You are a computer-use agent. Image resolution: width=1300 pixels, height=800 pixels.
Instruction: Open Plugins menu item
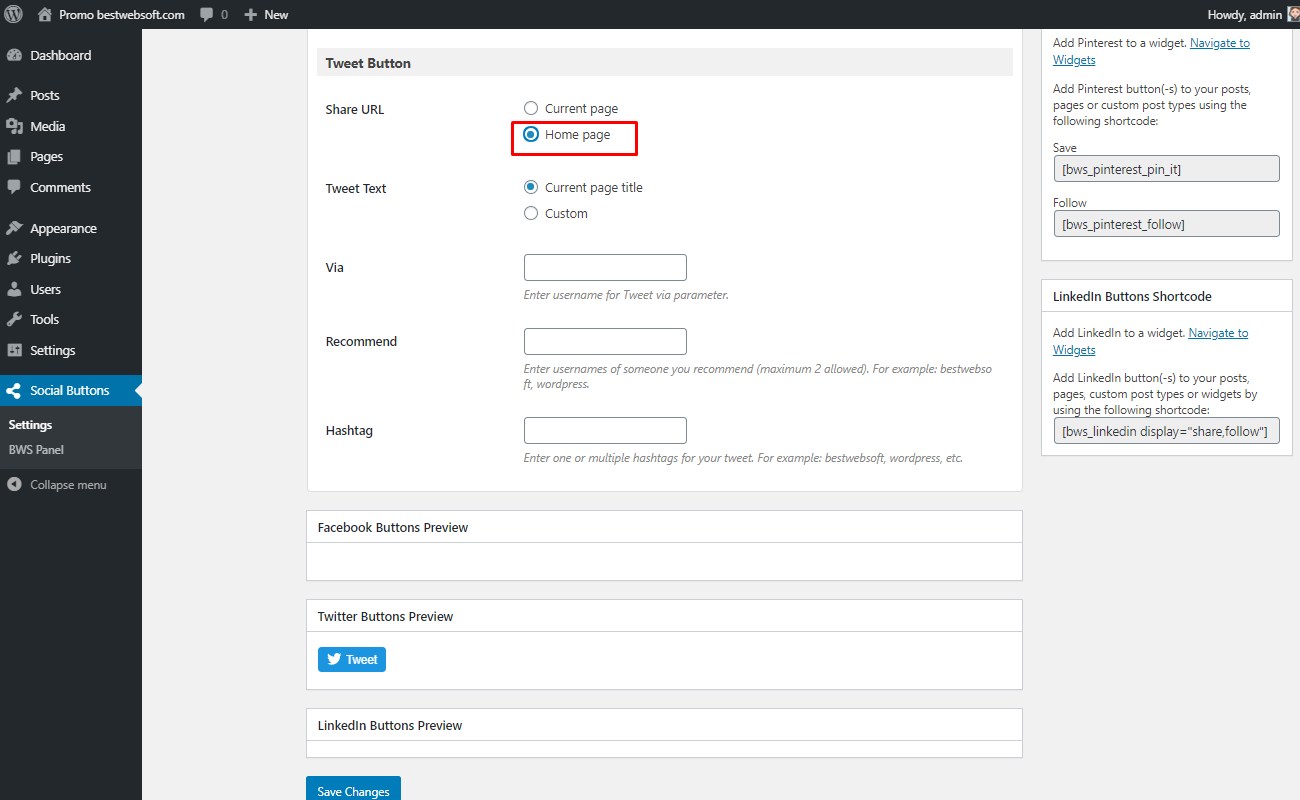(x=70, y=258)
